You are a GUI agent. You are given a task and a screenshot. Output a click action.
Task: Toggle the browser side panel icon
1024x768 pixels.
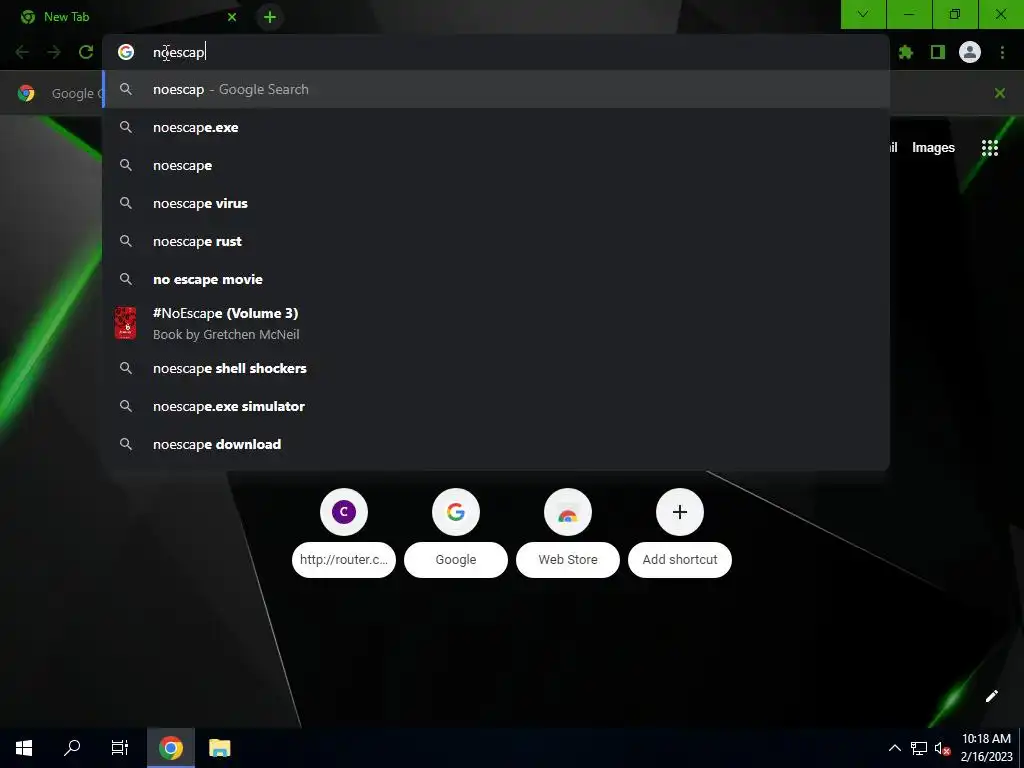tap(938, 52)
